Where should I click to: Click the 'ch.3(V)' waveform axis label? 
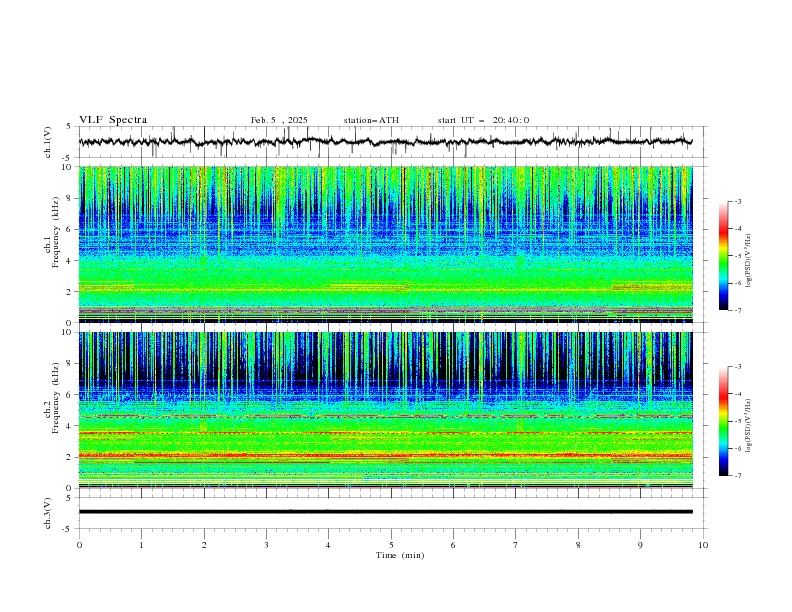pyautogui.click(x=48, y=513)
